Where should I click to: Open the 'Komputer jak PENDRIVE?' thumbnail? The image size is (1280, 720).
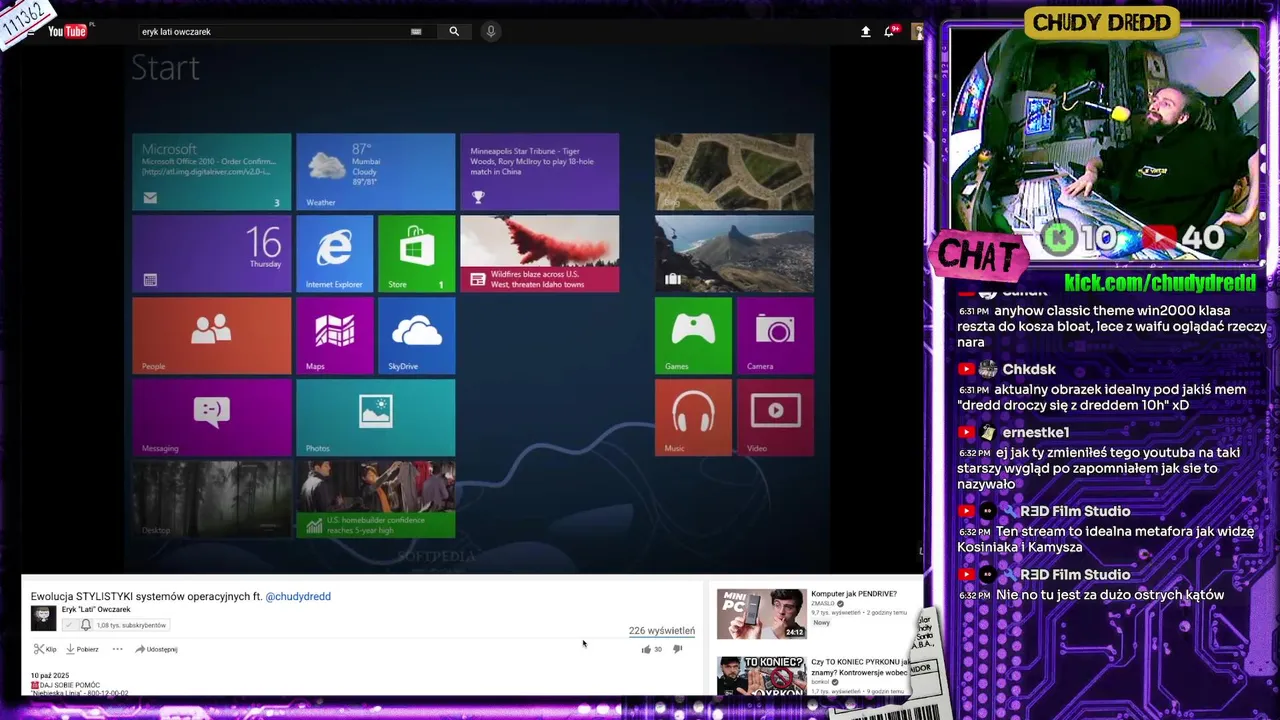click(761, 613)
